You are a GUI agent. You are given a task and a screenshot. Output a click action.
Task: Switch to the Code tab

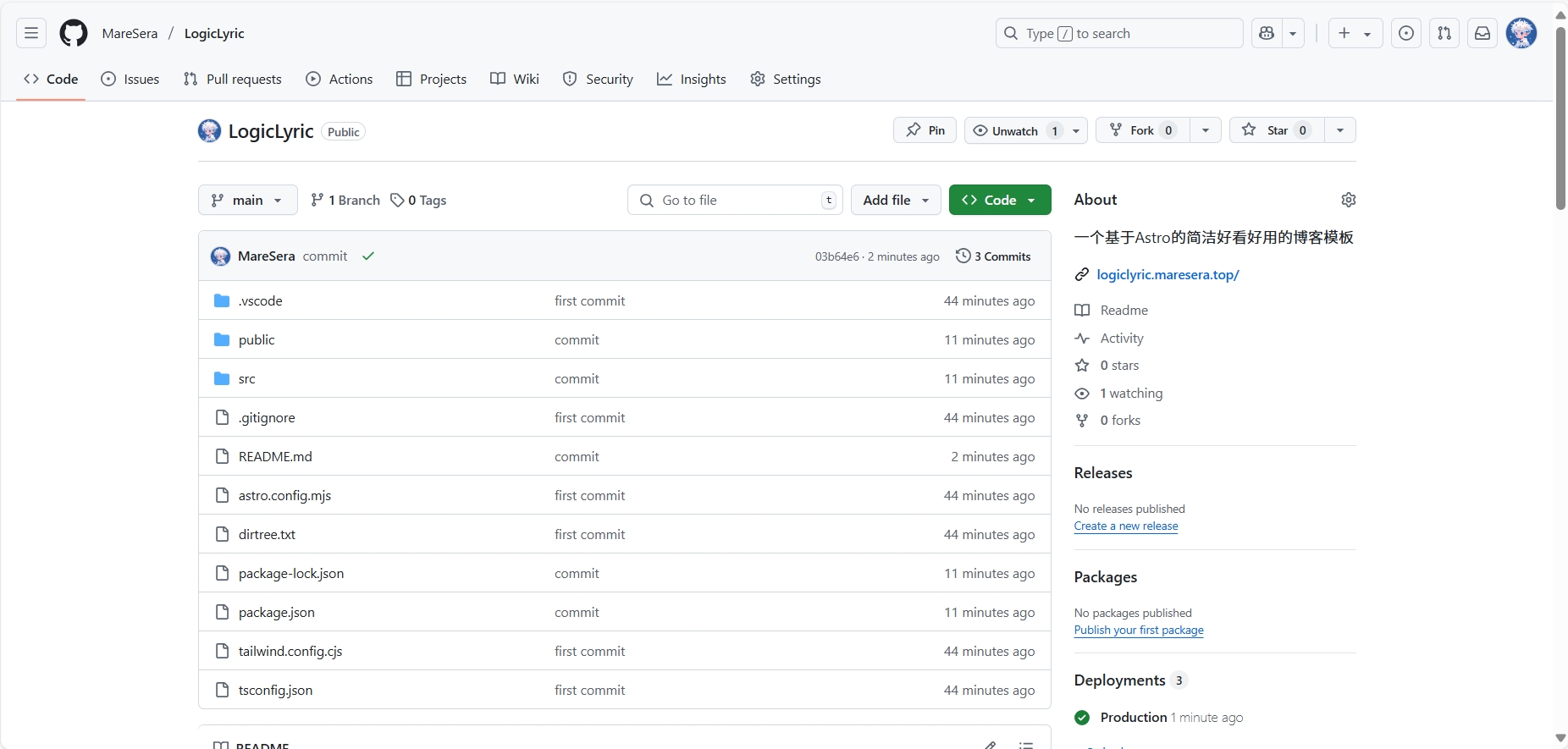click(x=52, y=79)
